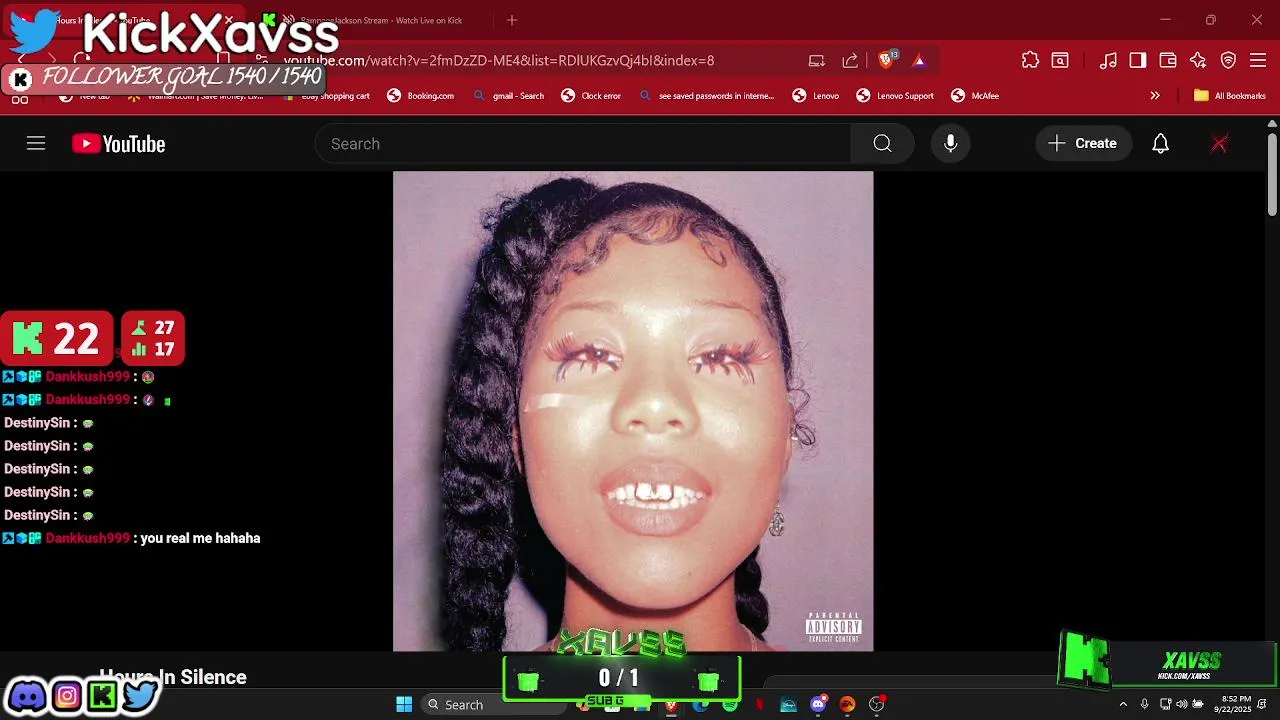Open Brave from the taskbar

point(671,704)
